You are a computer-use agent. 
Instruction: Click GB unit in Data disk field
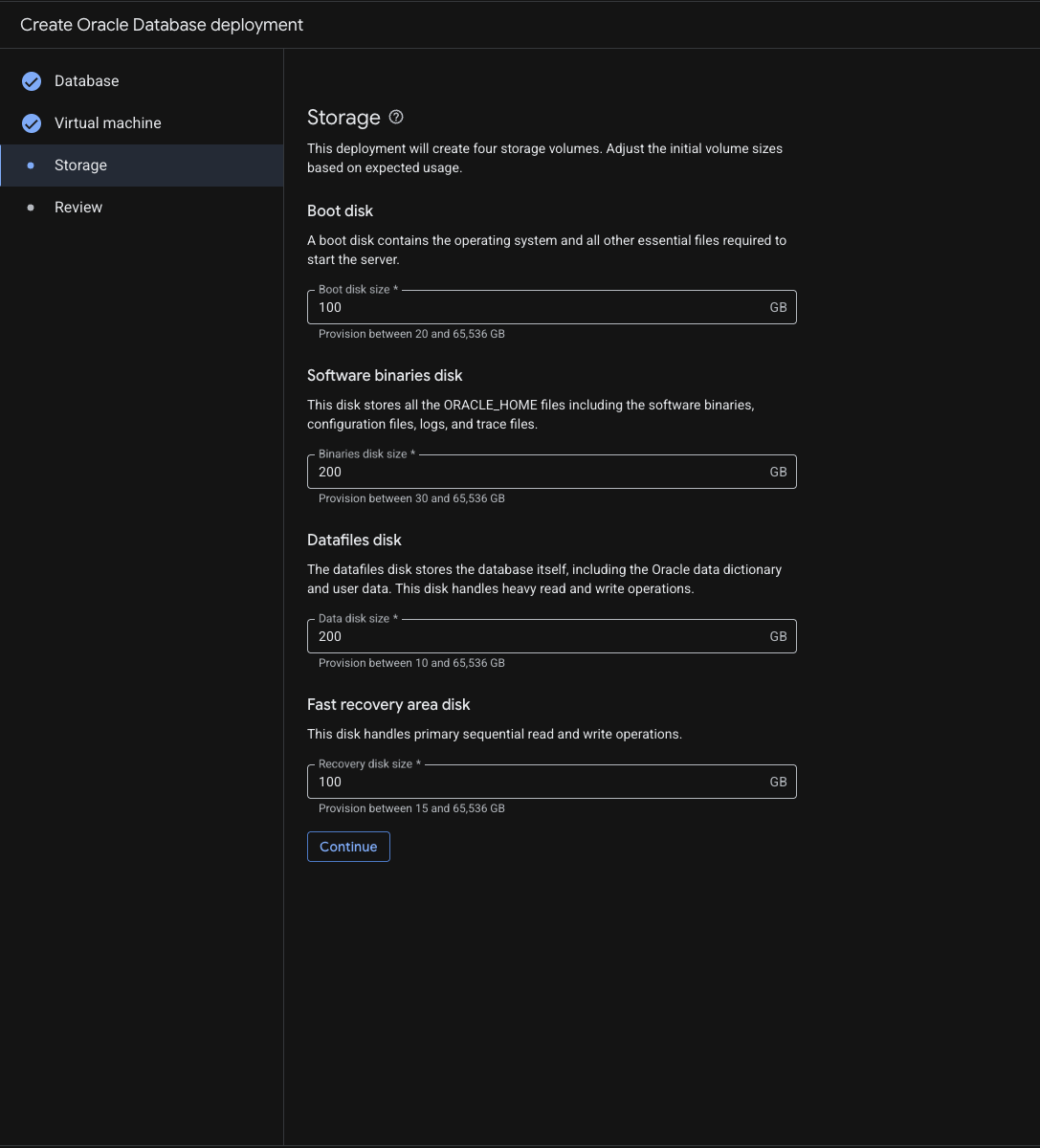tap(778, 636)
